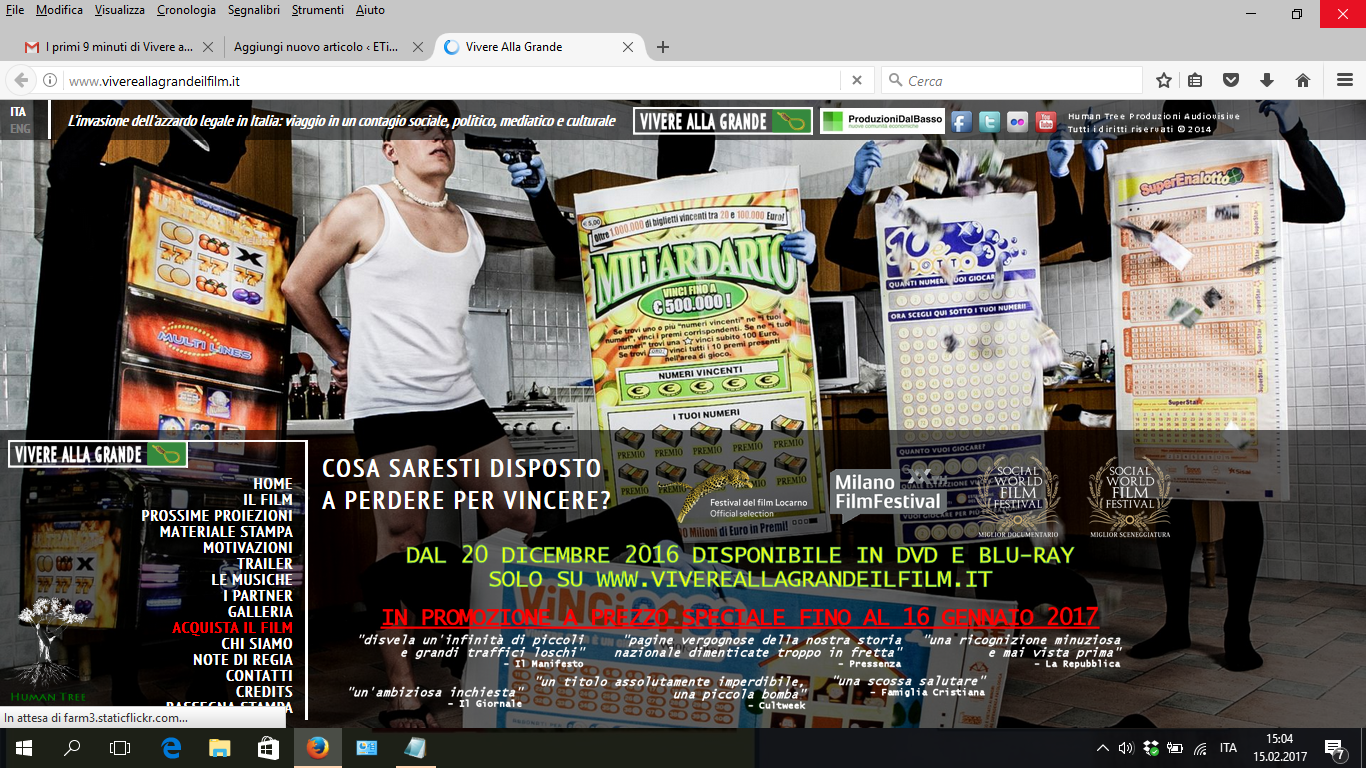This screenshot has height=768, width=1366.
Task: Open Windows Store from taskbar
Action: tap(267, 747)
